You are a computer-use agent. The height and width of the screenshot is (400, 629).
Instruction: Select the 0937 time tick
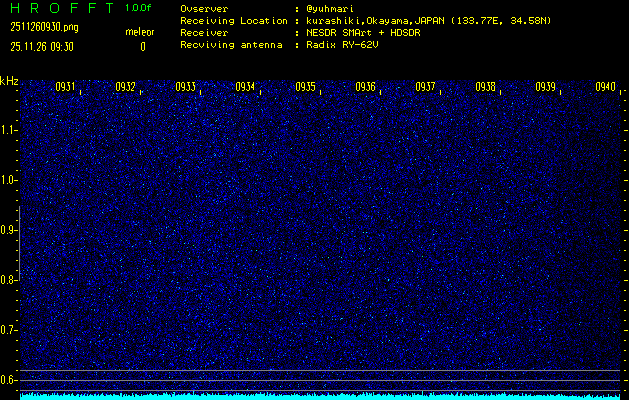426,87
